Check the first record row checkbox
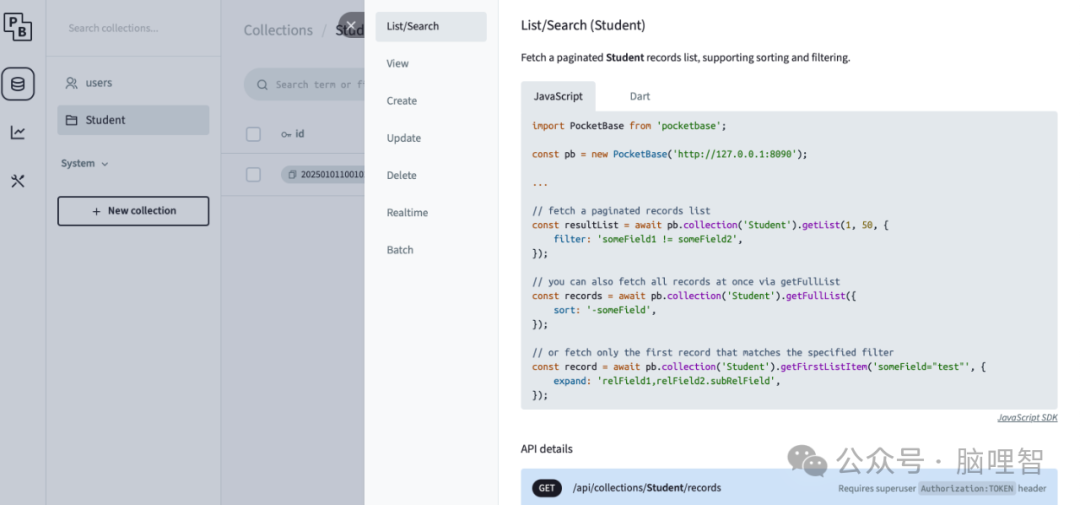 click(254, 175)
